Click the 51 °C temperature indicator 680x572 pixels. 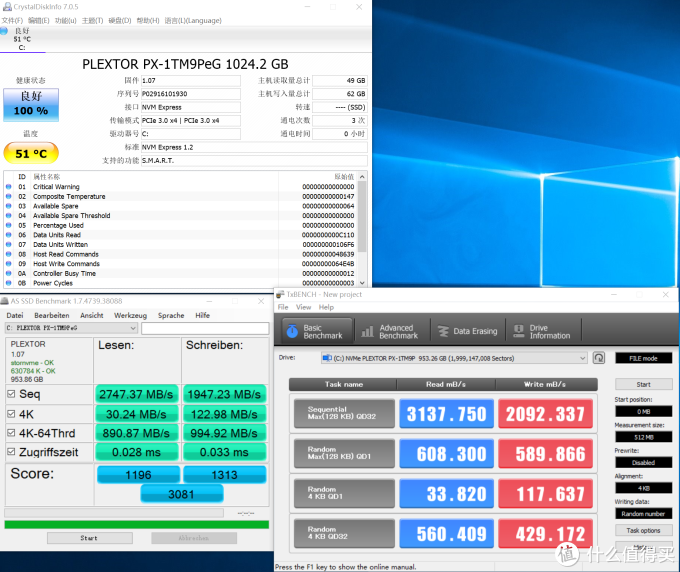pos(31,154)
